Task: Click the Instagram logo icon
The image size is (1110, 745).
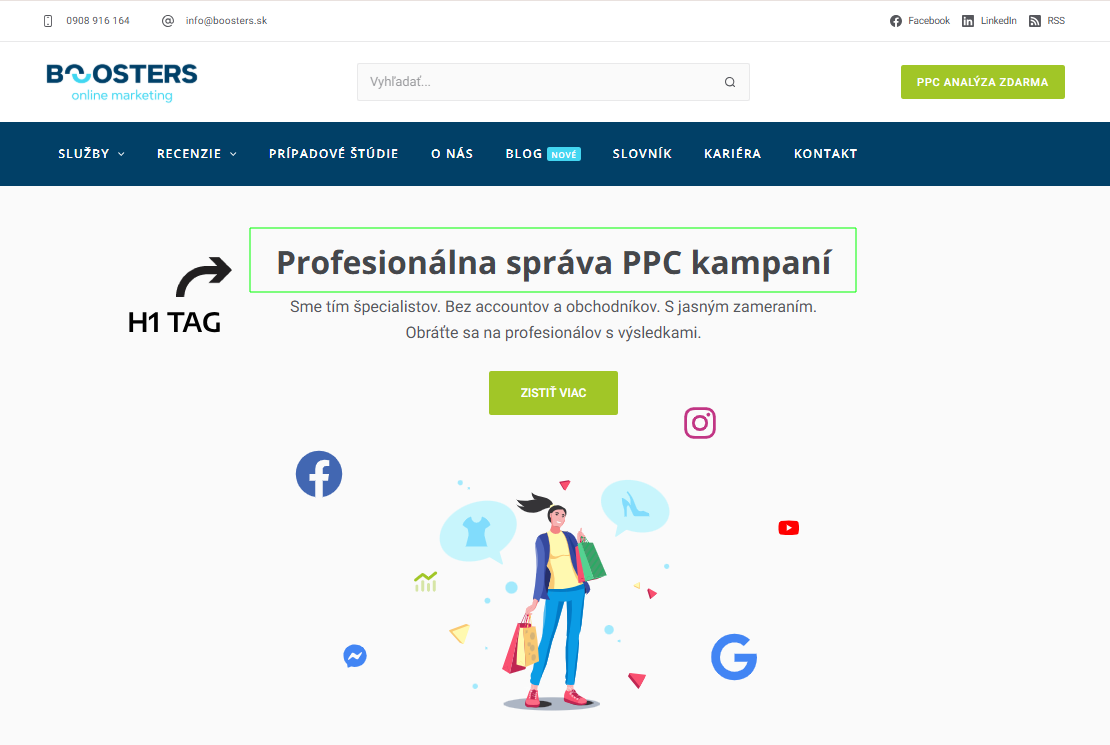Action: [x=700, y=423]
